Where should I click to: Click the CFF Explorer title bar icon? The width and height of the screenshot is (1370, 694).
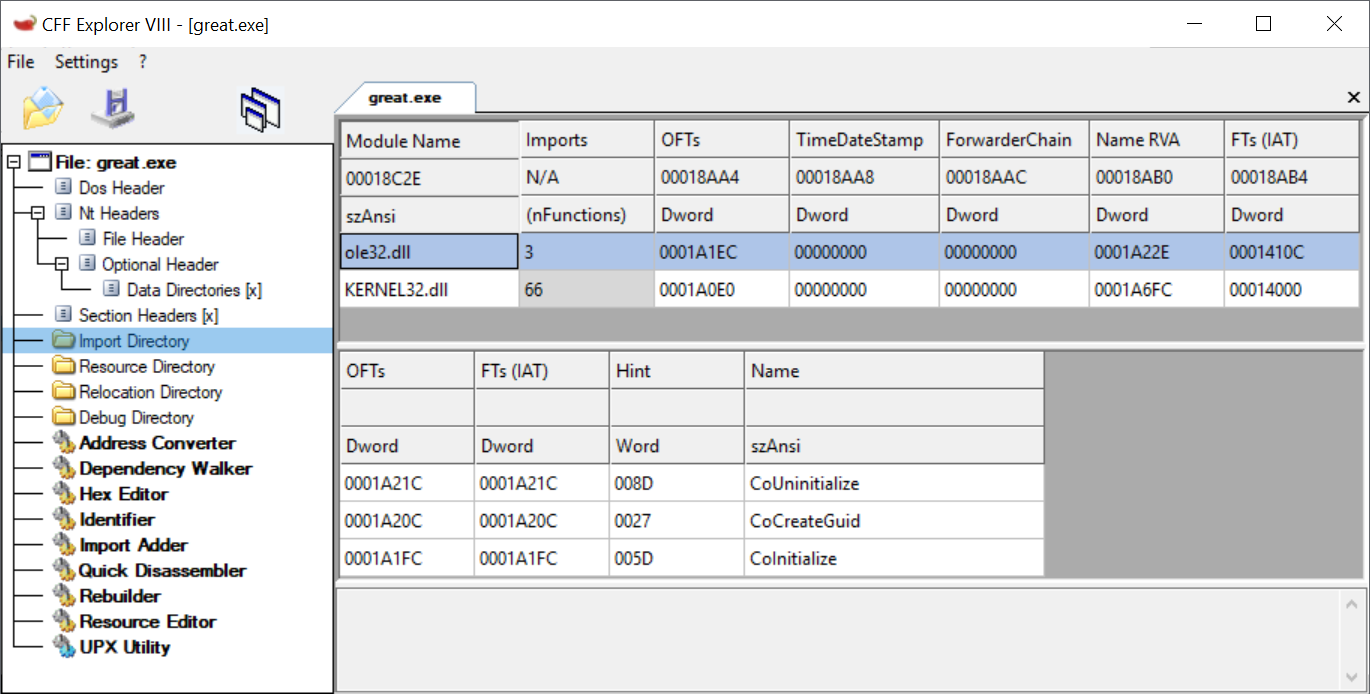25,24
